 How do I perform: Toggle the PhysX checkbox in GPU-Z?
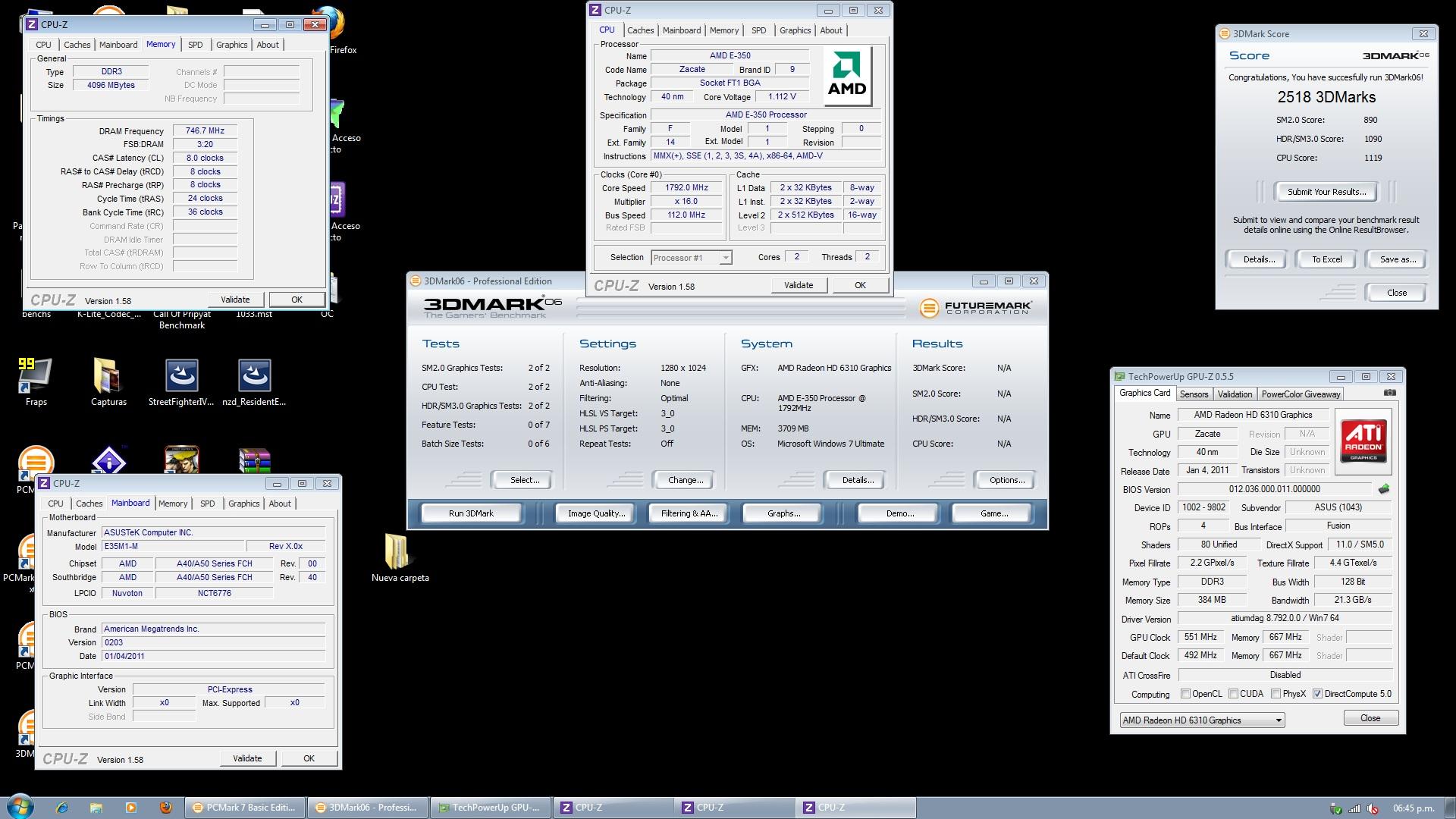click(x=1276, y=693)
